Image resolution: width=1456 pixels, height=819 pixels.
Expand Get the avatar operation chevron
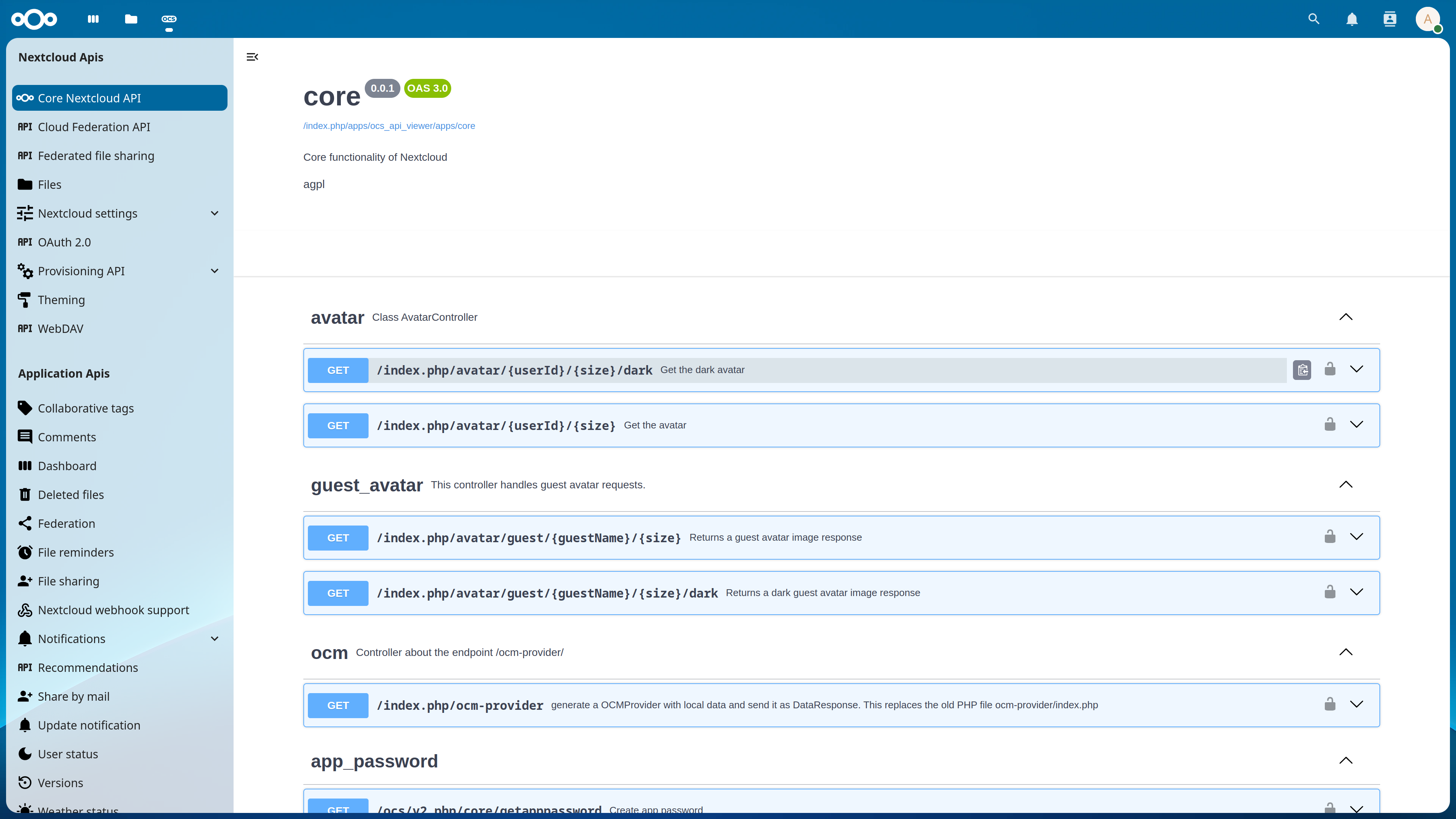click(x=1357, y=425)
